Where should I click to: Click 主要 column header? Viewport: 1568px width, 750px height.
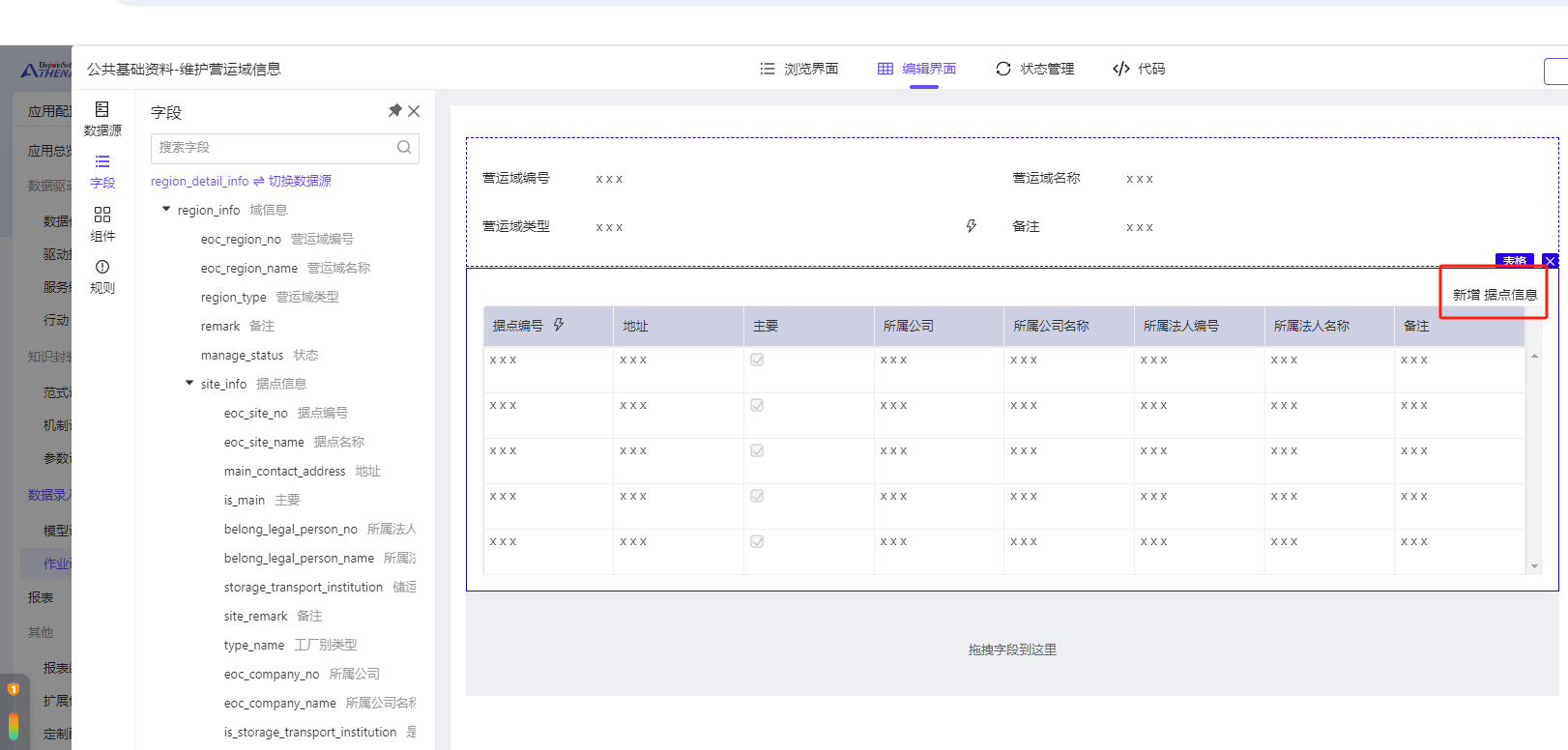tap(808, 327)
